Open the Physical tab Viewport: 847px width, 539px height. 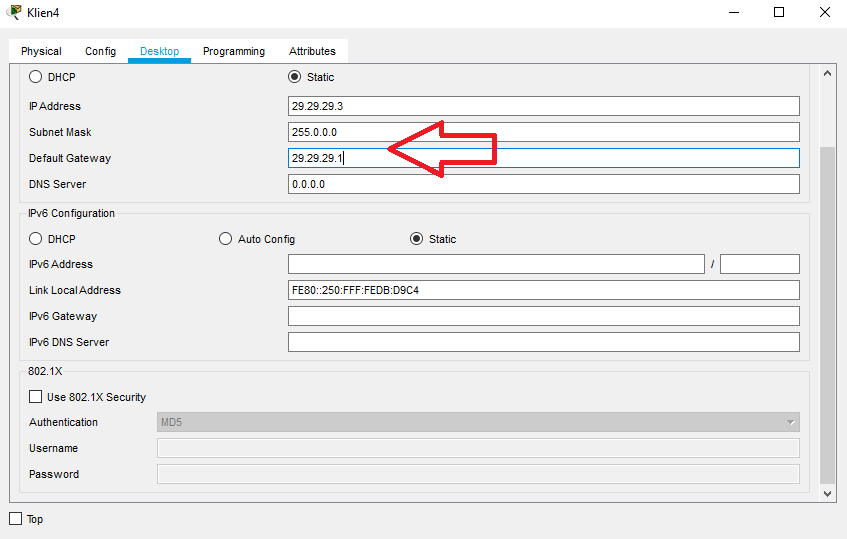click(x=41, y=51)
